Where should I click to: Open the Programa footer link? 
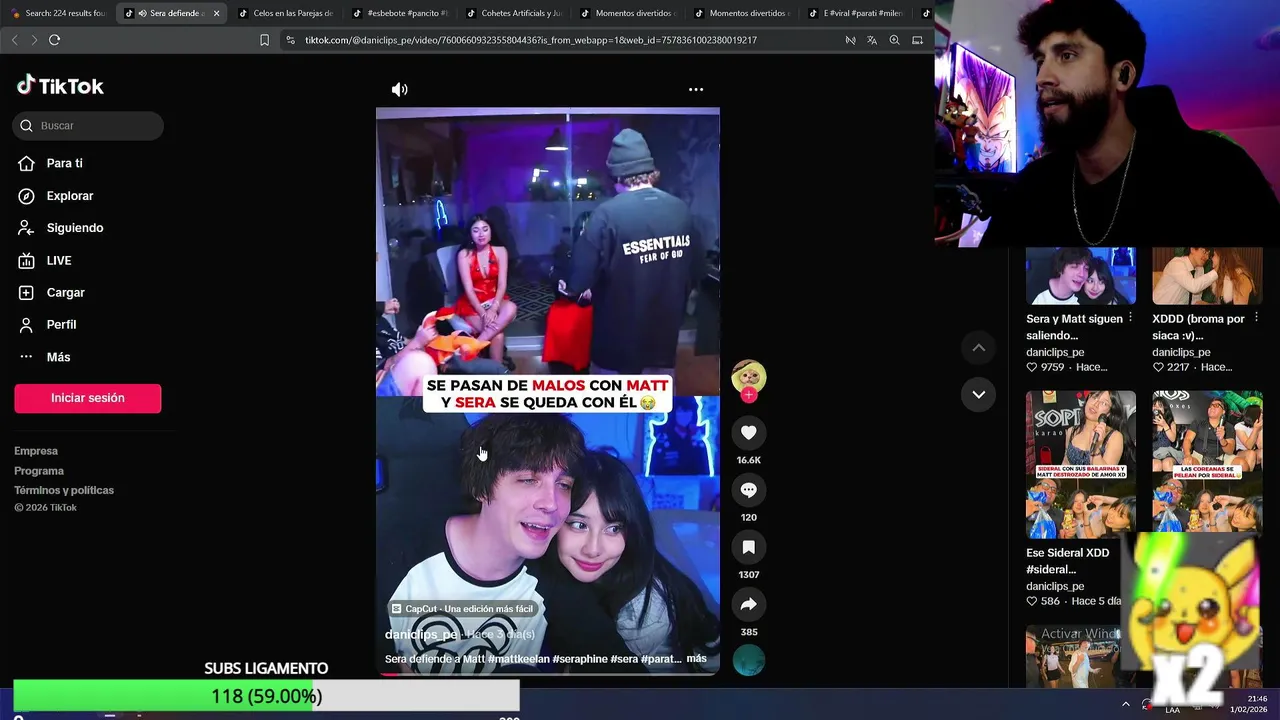click(x=39, y=471)
